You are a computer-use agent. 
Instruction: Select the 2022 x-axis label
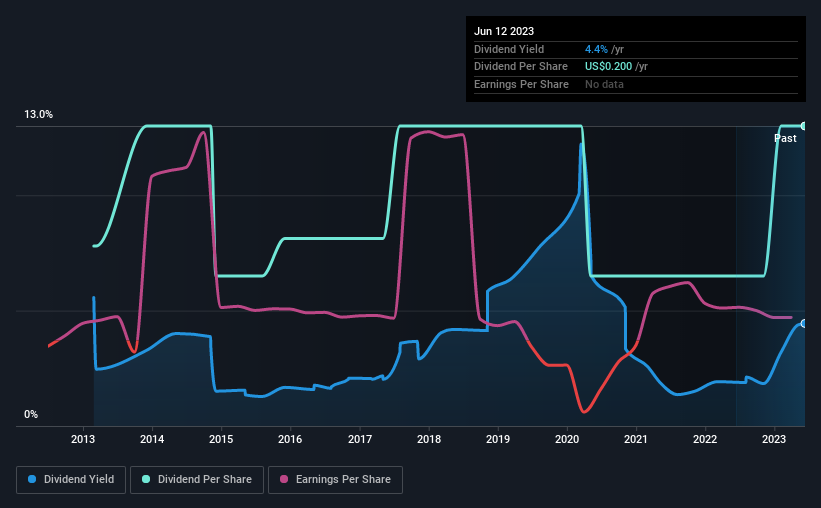(705, 439)
